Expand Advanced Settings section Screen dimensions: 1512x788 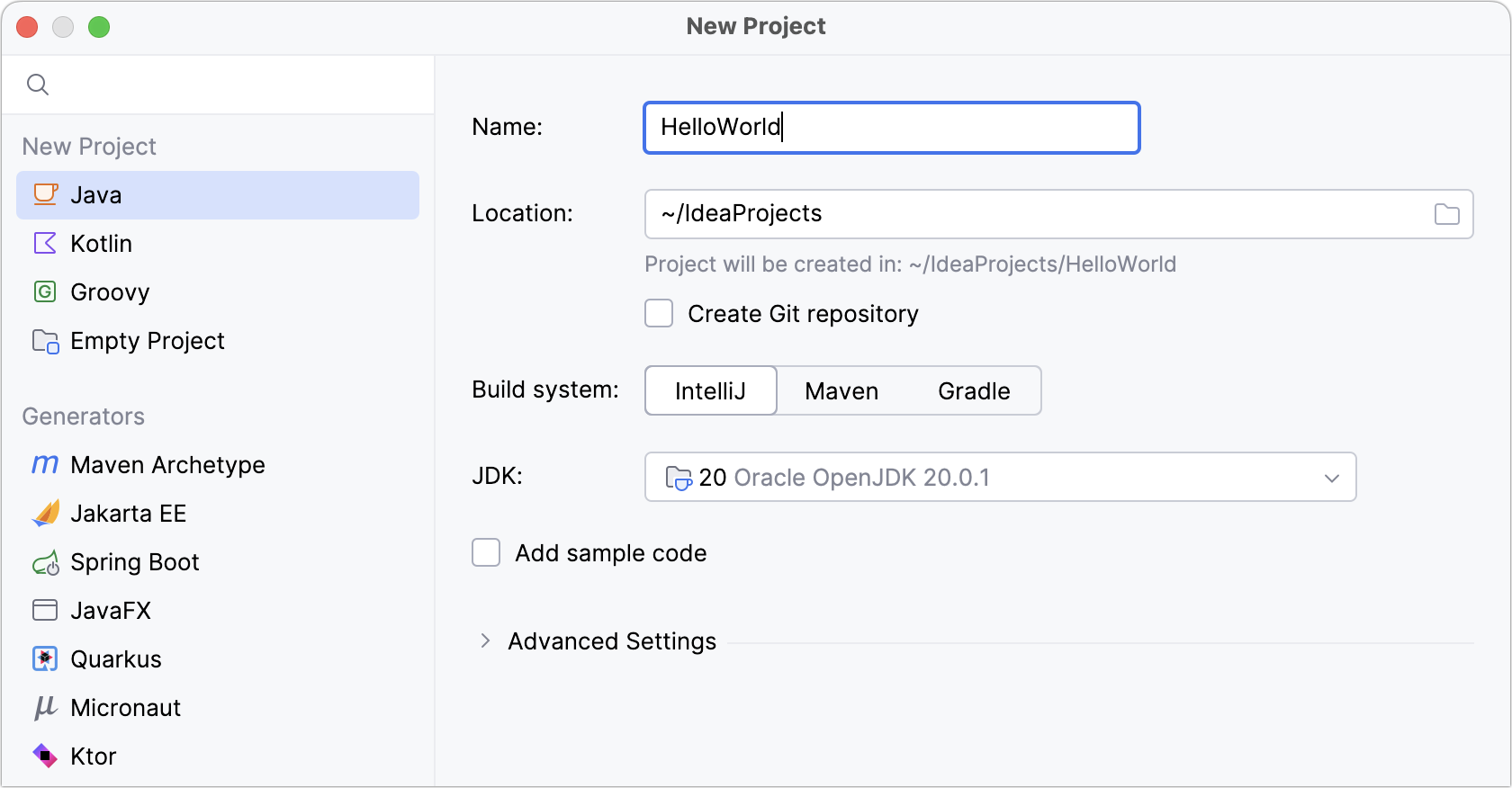tap(485, 640)
